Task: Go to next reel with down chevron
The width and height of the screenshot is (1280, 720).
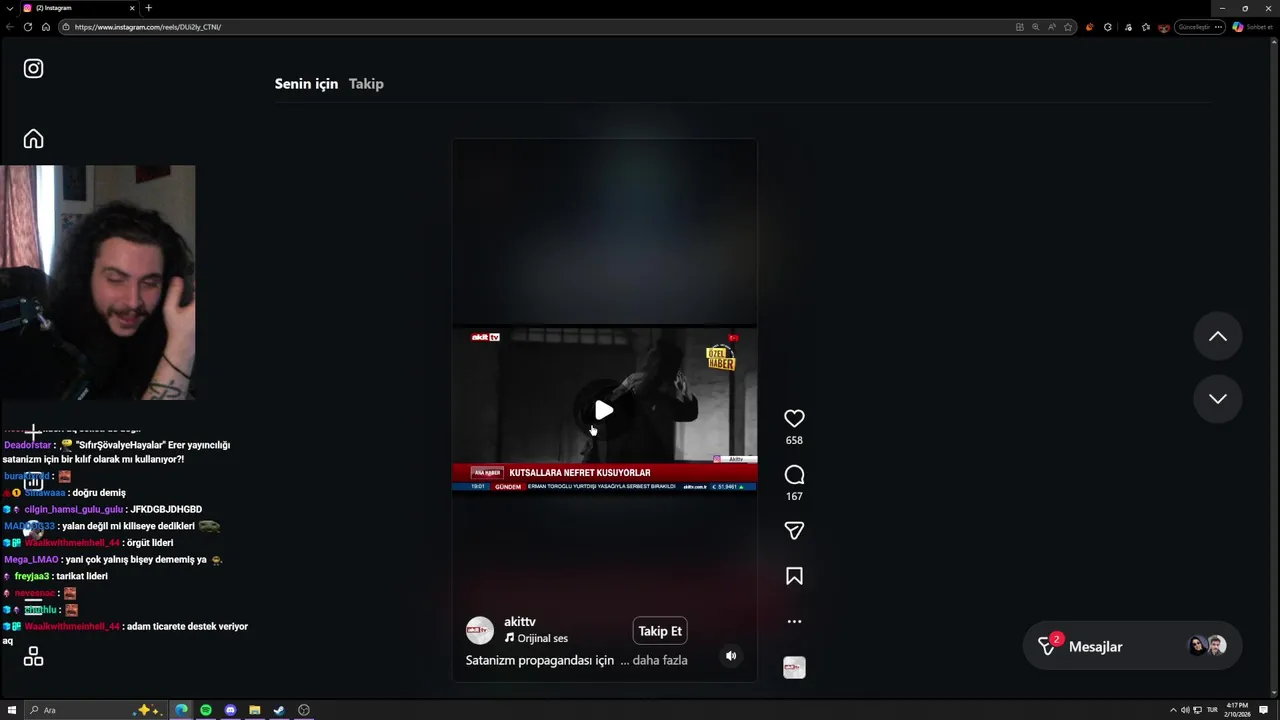Action: pos(1217,398)
